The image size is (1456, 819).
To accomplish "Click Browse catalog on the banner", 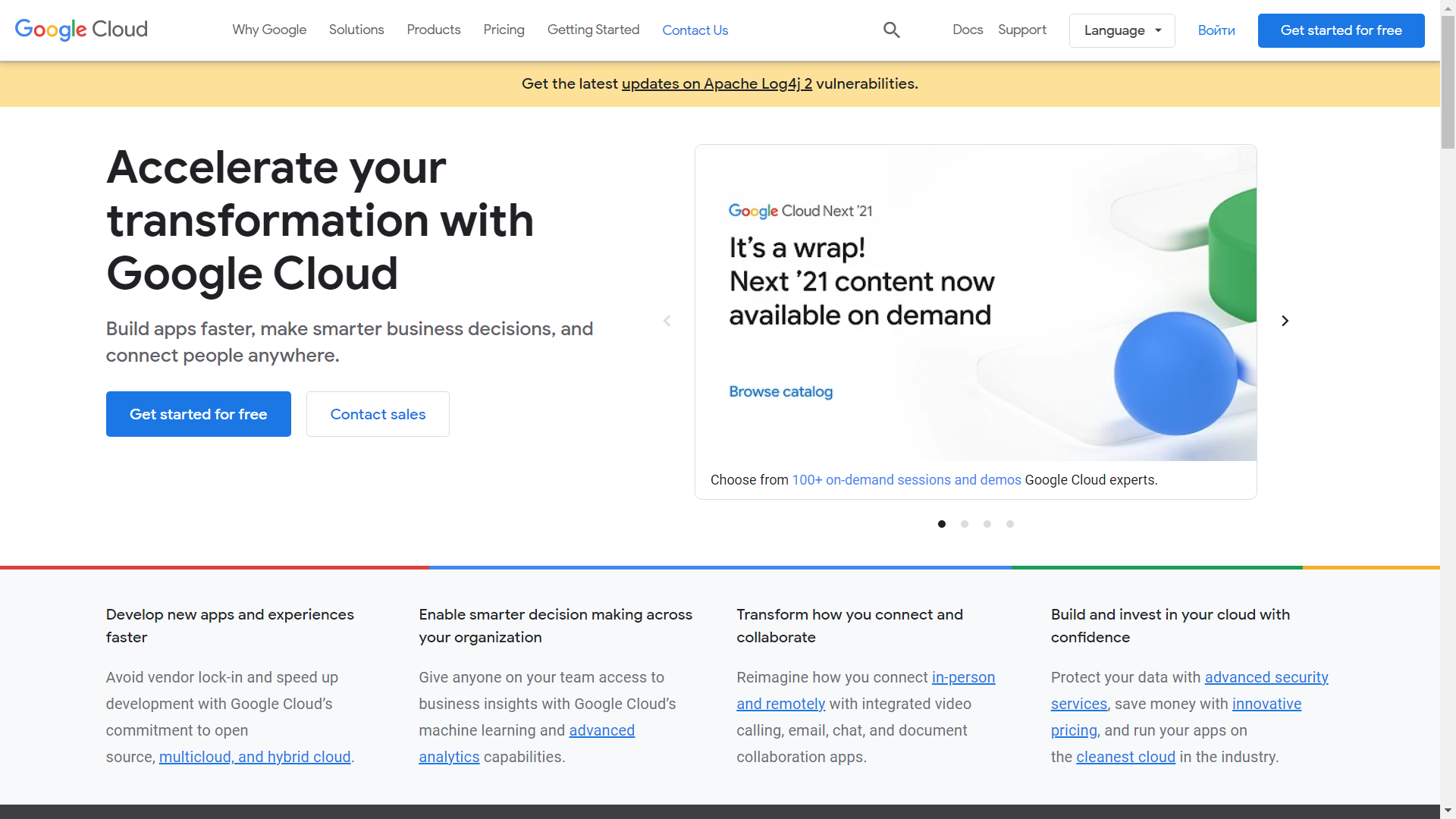I will (780, 391).
